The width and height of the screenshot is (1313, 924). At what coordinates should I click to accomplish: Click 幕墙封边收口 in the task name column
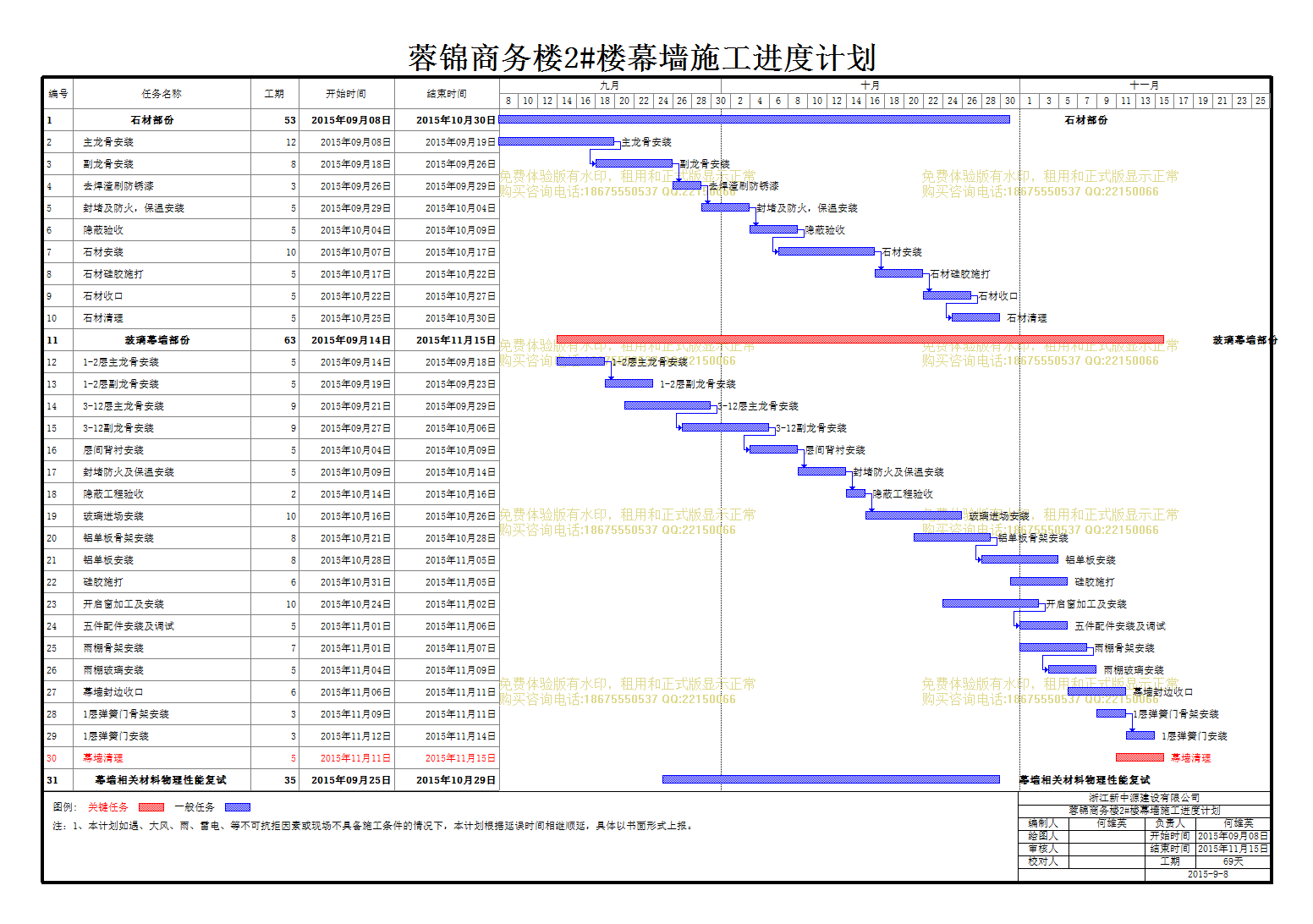coord(113,692)
